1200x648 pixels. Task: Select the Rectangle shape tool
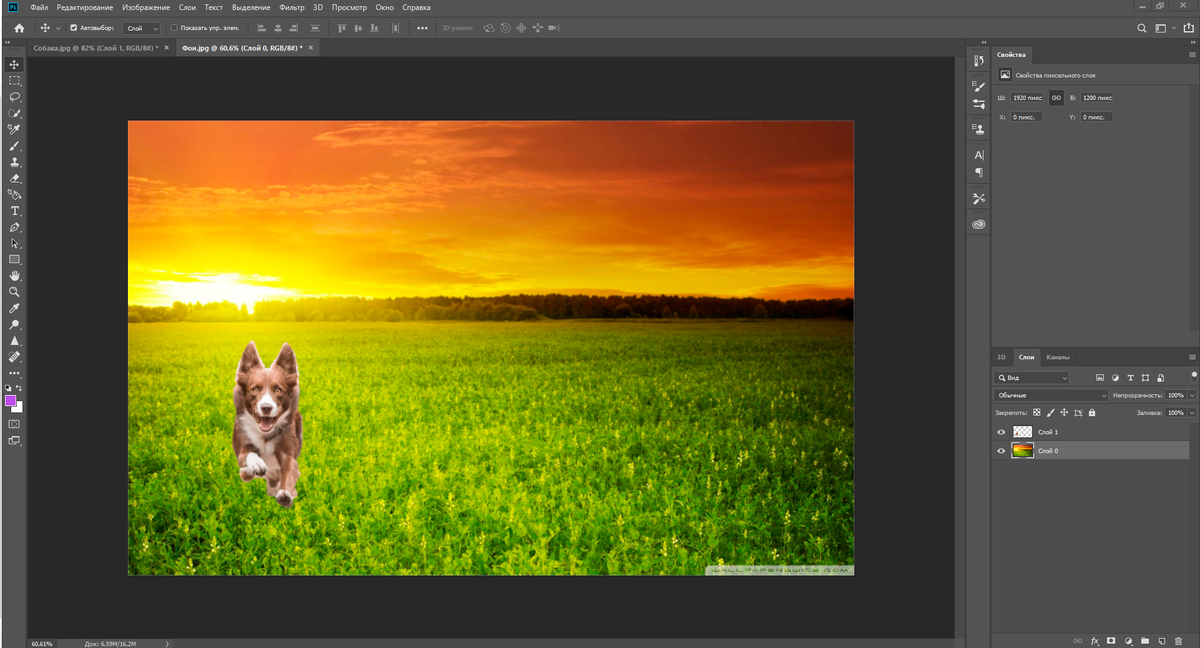[14, 259]
